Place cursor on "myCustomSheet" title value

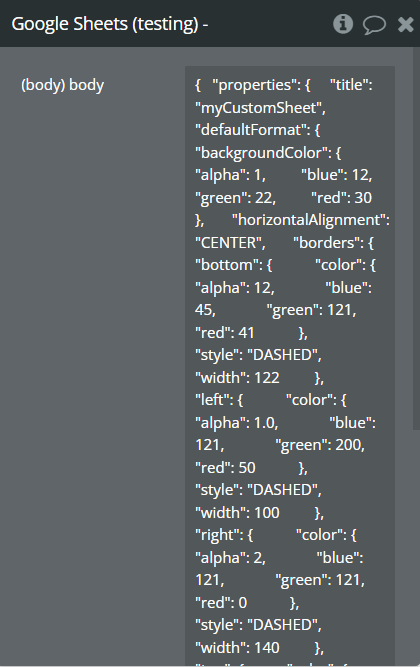260,108
